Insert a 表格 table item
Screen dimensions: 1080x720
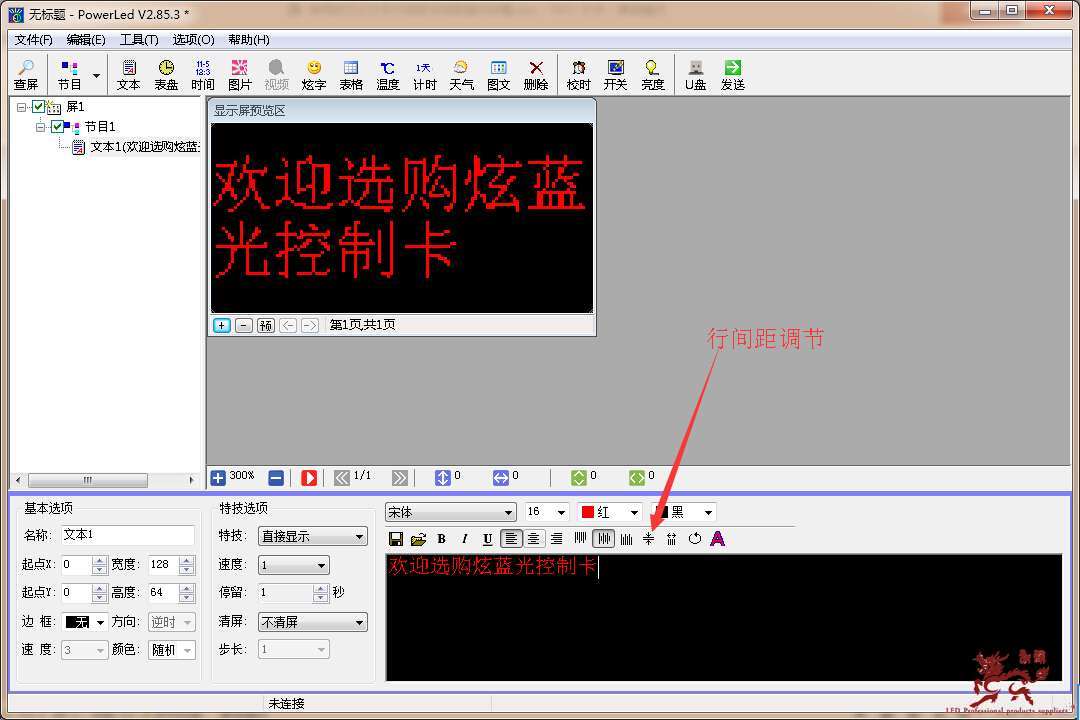[x=351, y=75]
